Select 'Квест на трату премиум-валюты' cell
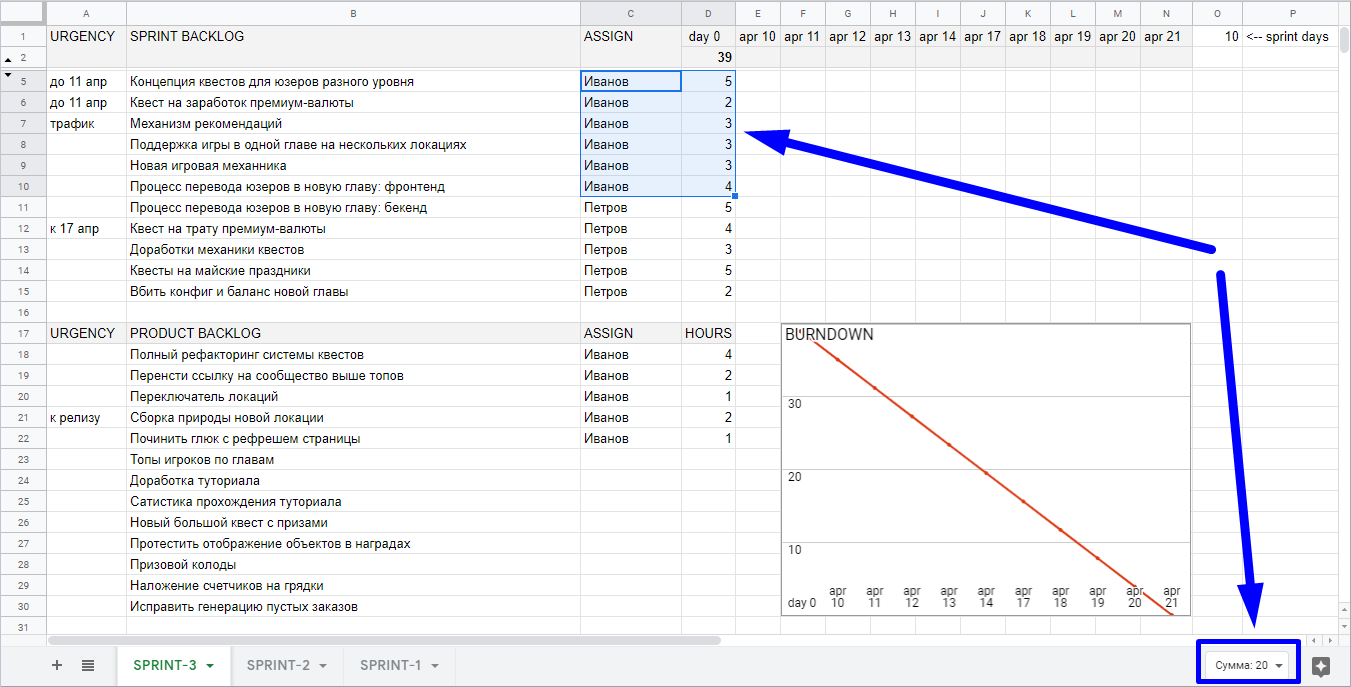 click(353, 228)
